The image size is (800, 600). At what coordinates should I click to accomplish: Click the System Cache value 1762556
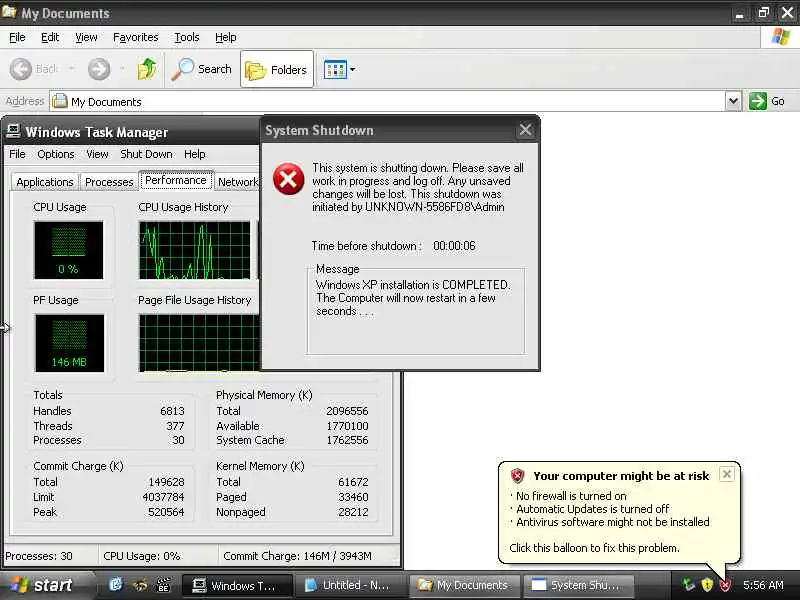[347, 440]
